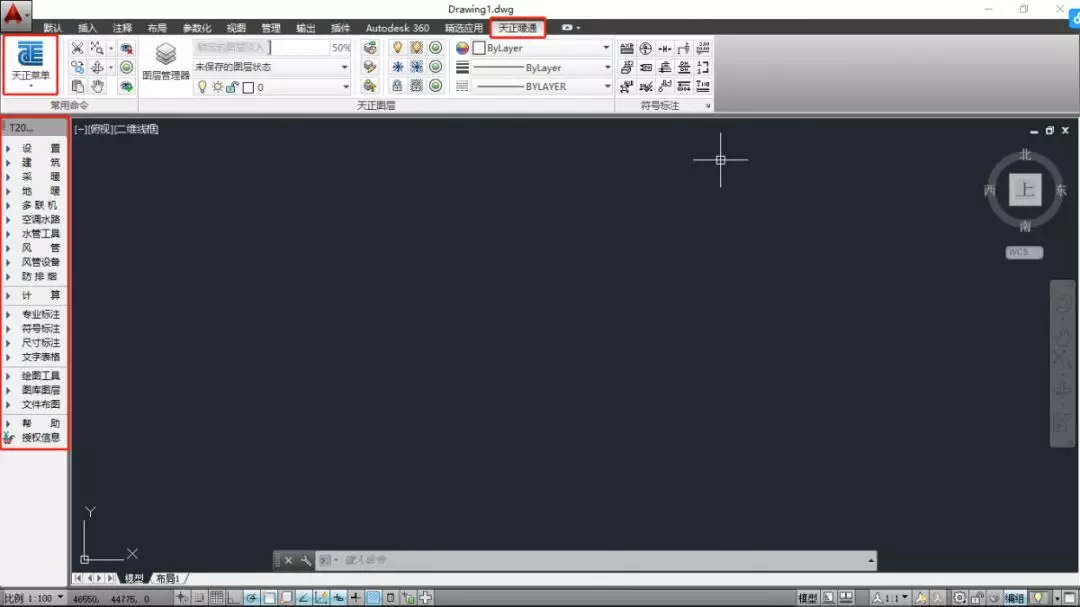Click the 模型 button in the status bar
1080x607 pixels.
point(807,598)
